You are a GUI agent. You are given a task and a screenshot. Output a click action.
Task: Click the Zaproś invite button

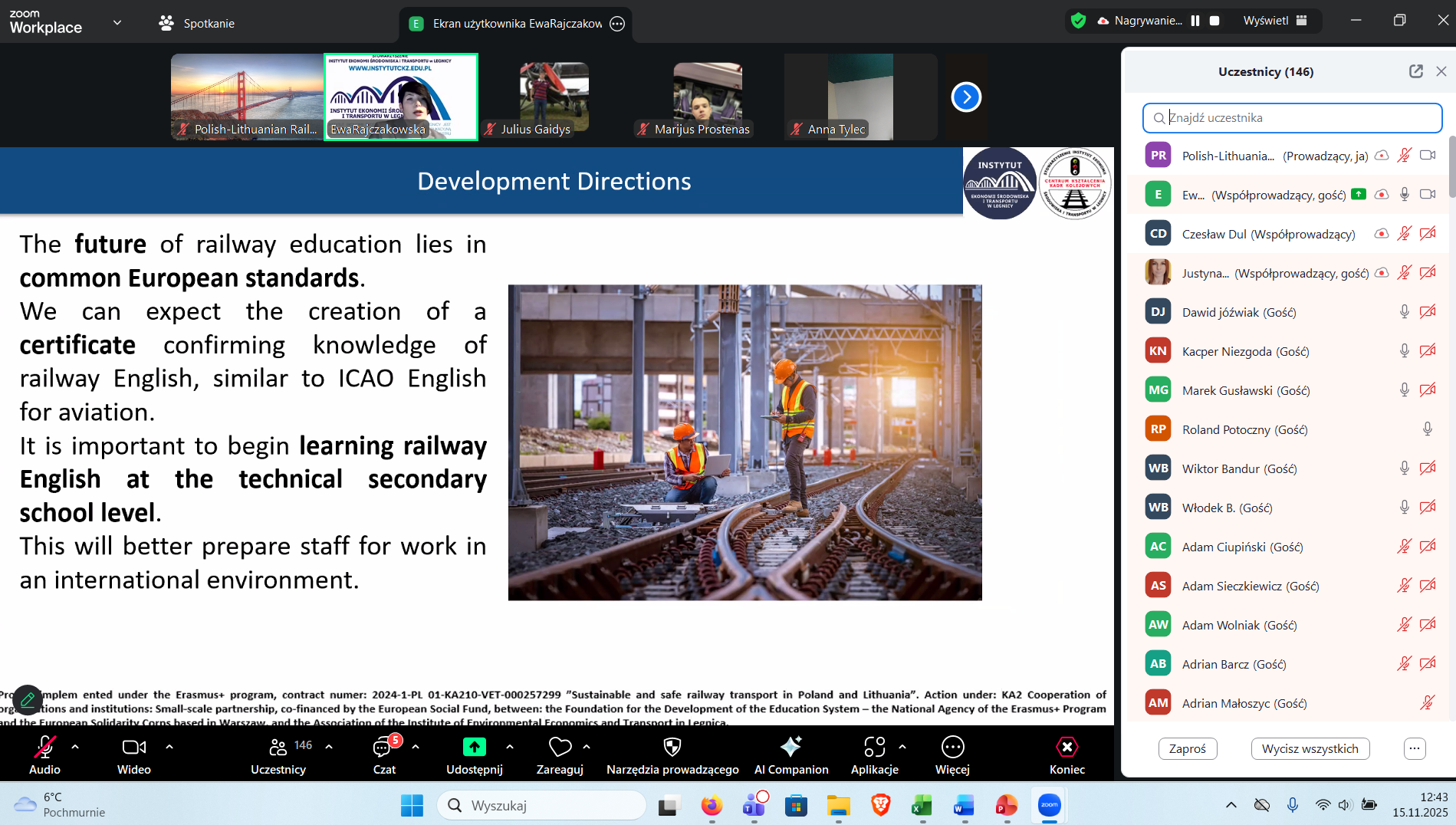coord(1187,748)
